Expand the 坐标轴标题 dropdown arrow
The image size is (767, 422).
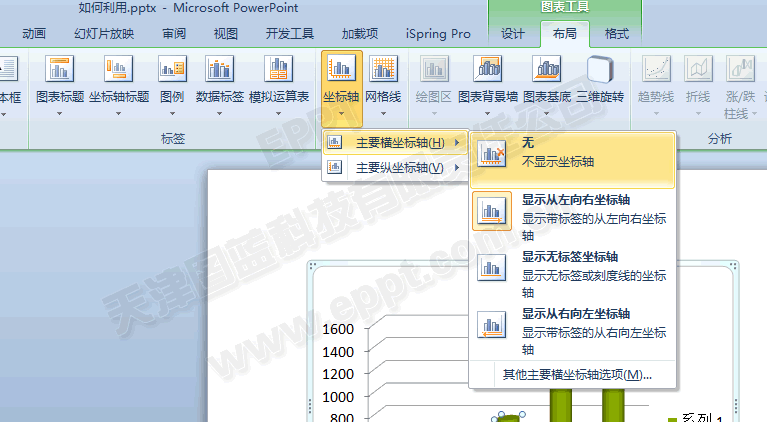[x=118, y=113]
